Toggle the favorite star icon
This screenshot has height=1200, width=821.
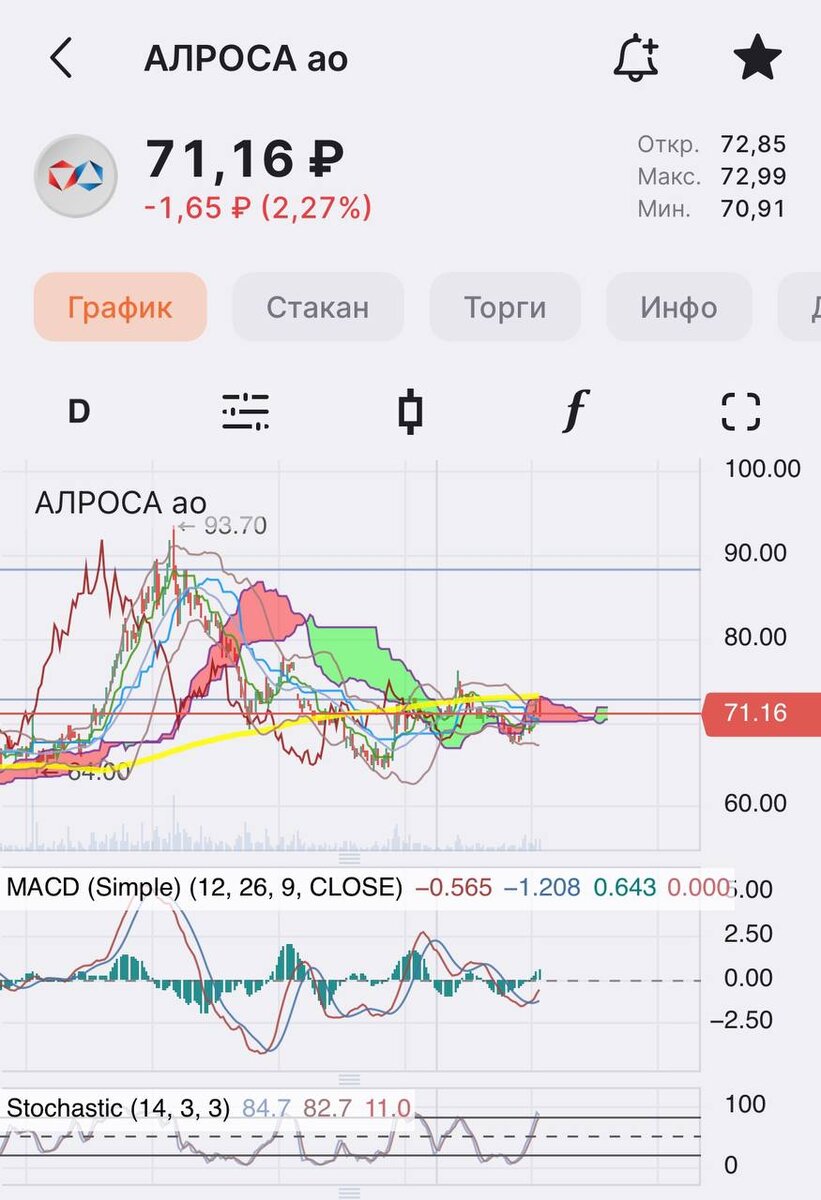[x=757, y=59]
